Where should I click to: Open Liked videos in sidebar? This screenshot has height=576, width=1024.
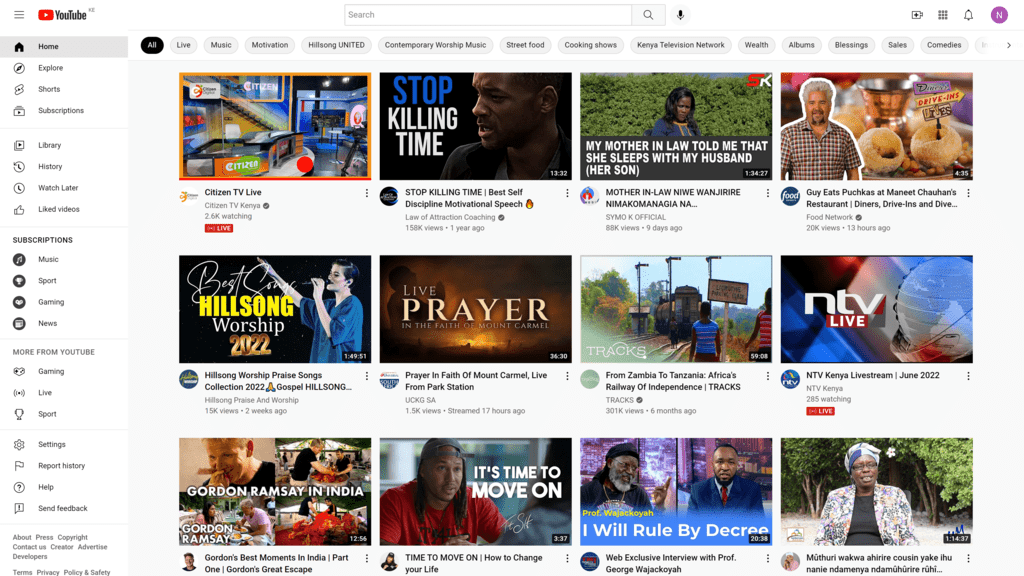pos(64,210)
